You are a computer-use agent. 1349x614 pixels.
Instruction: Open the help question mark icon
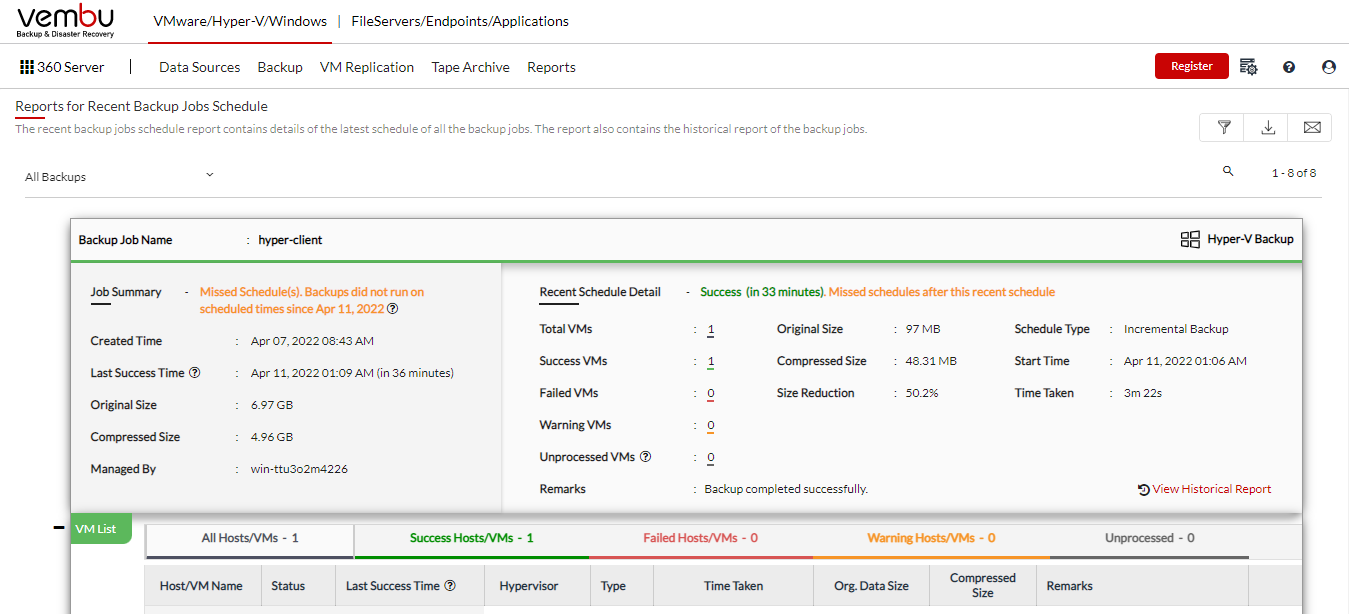[1289, 67]
